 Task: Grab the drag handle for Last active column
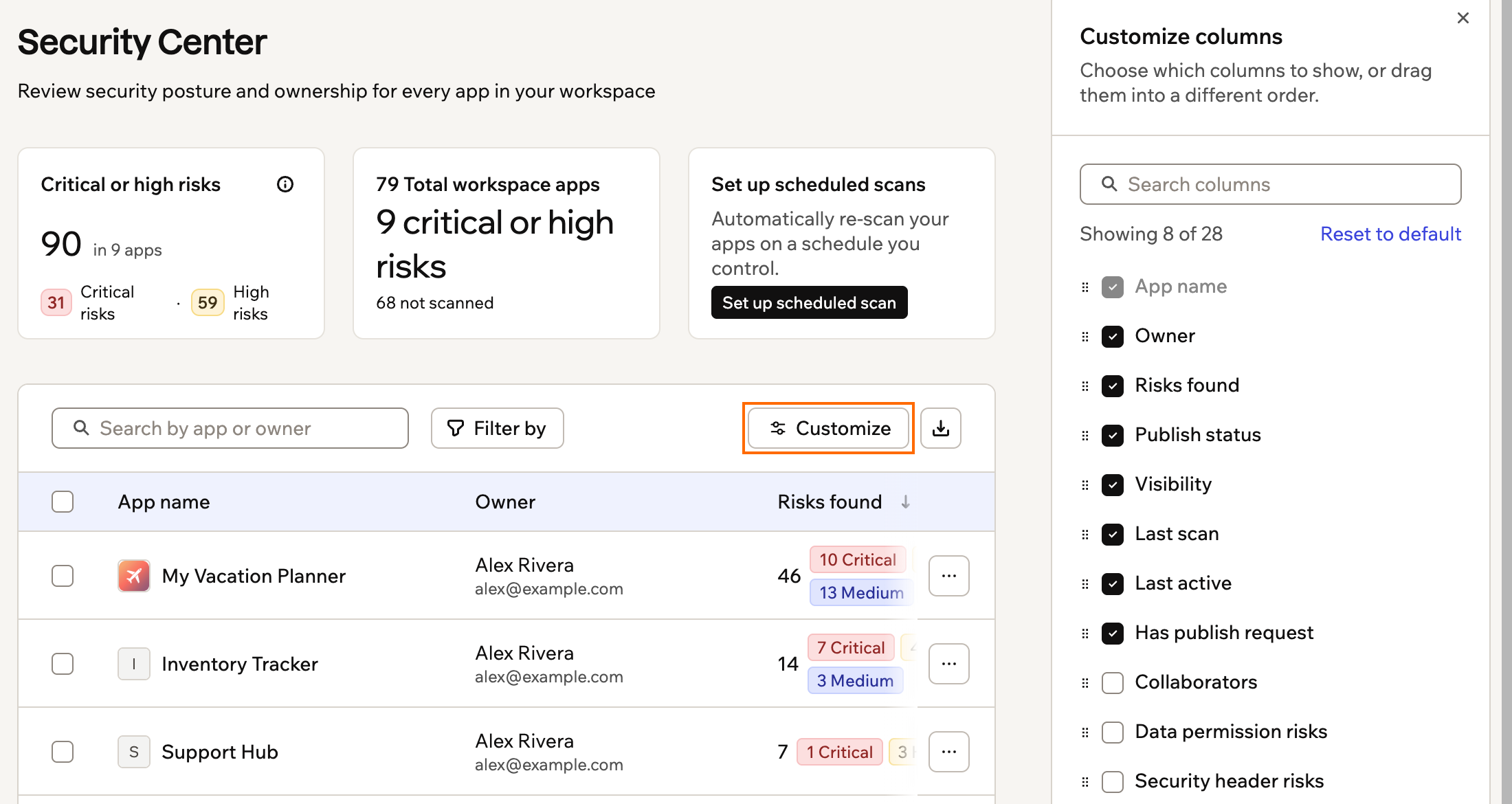click(1085, 584)
